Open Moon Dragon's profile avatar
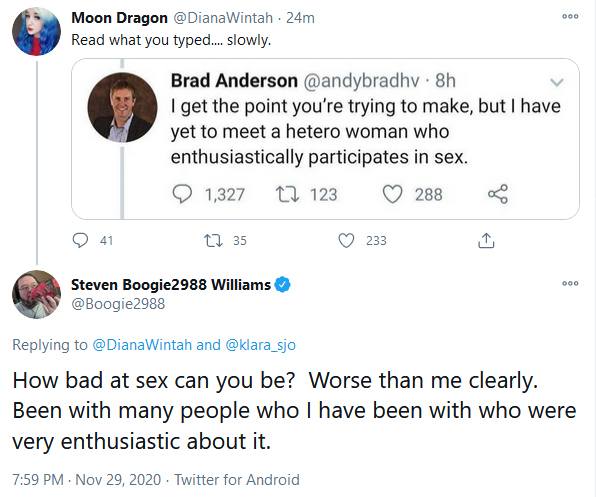The image size is (596, 497). point(36,32)
